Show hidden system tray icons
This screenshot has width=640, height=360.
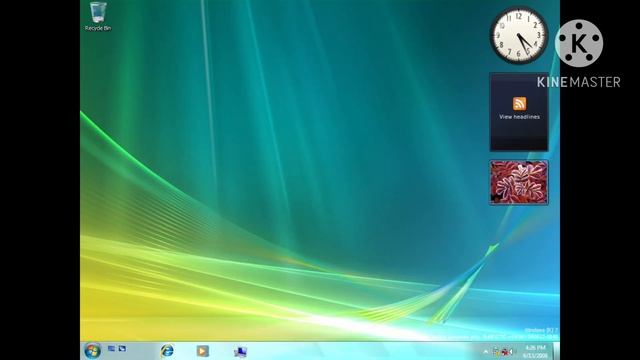click(x=485, y=352)
